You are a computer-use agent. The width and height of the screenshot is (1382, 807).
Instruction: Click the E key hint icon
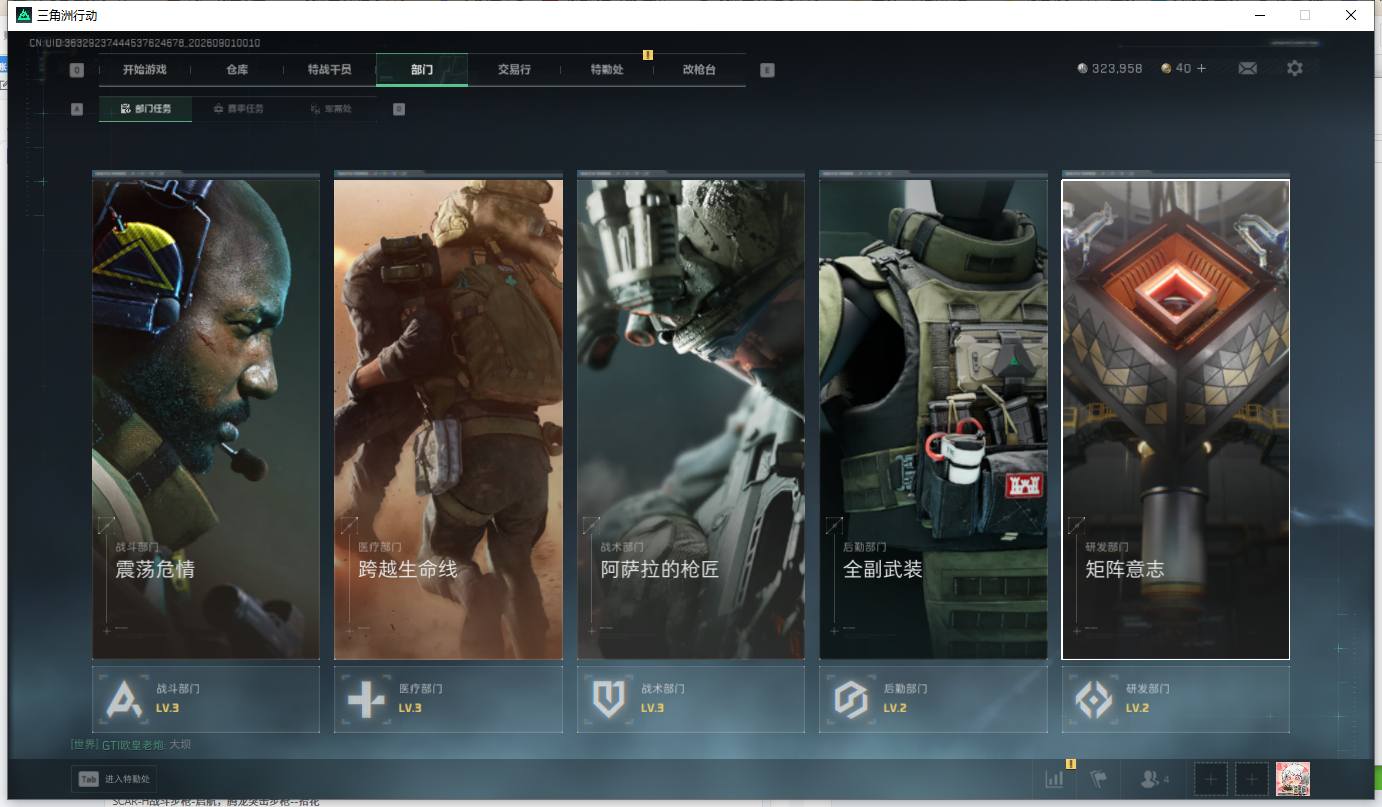click(x=767, y=70)
